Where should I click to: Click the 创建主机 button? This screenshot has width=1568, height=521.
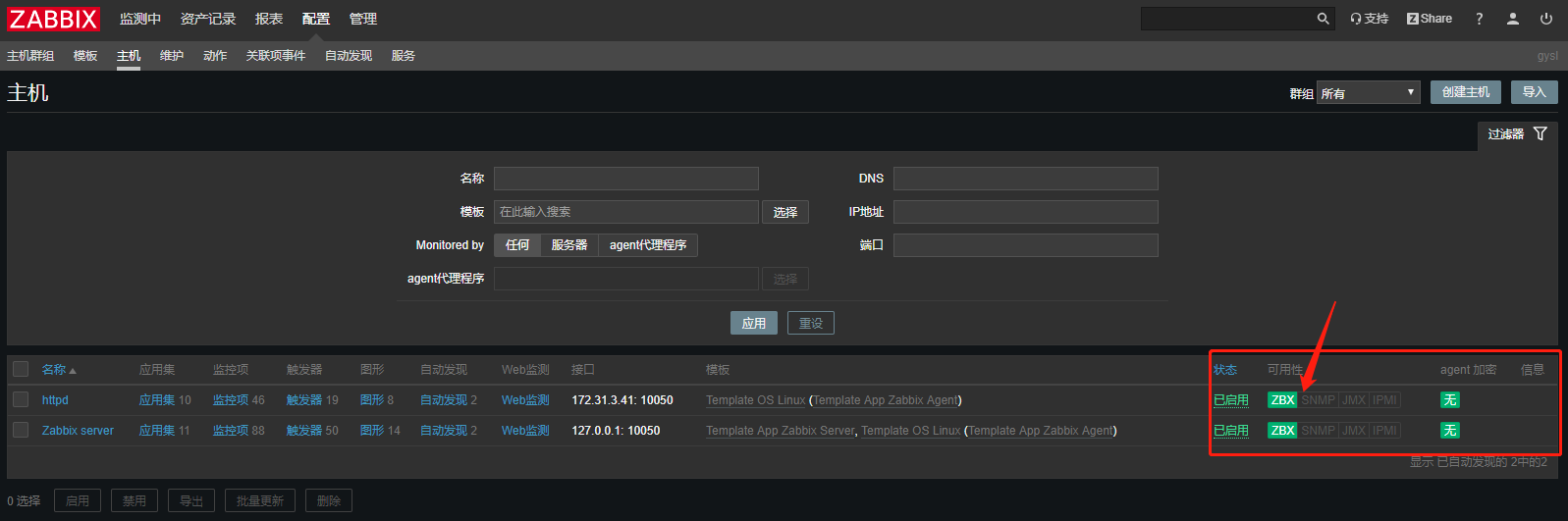(1466, 92)
